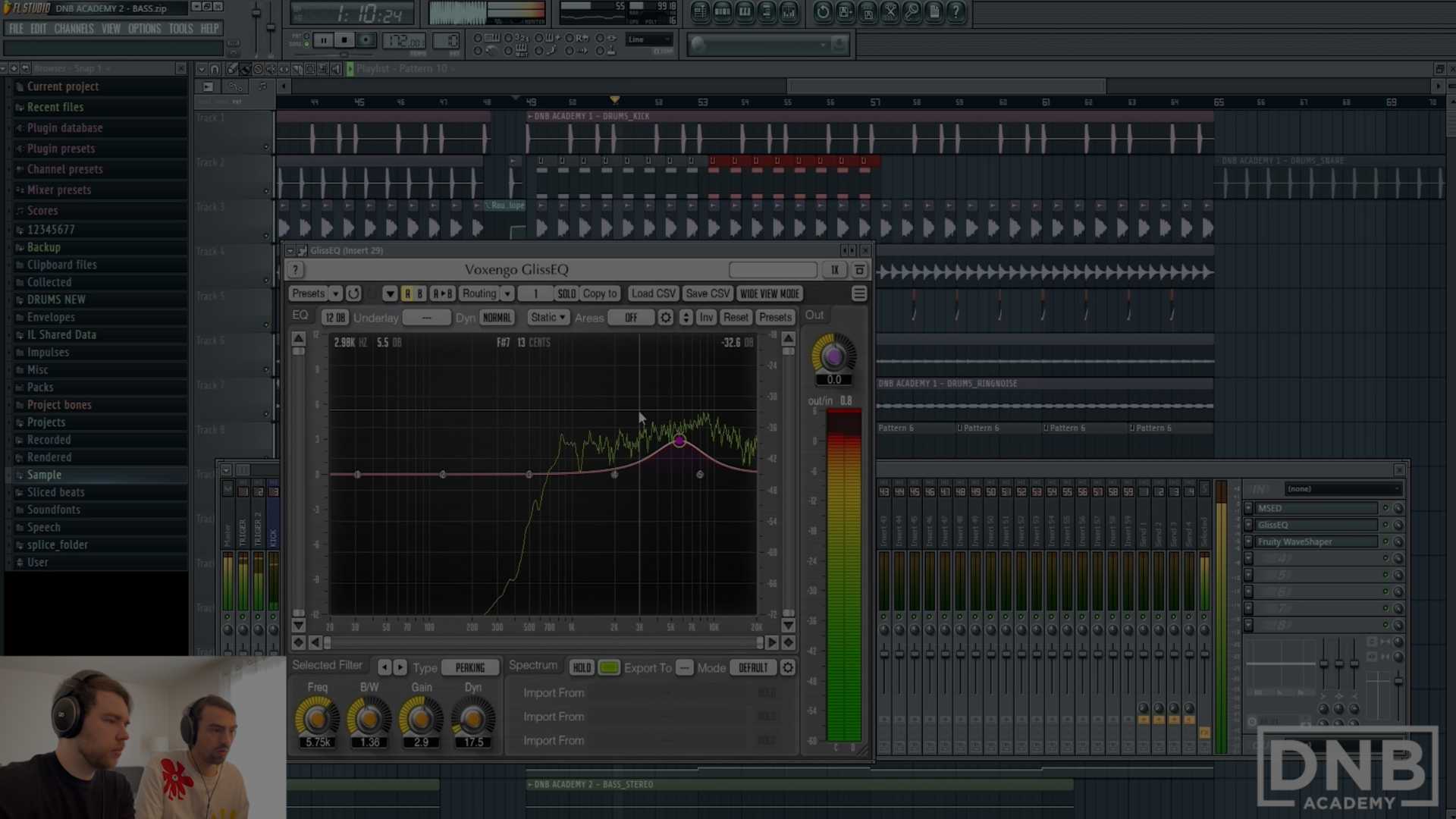
Task: Click the A to B copy button
Action: pos(442,293)
